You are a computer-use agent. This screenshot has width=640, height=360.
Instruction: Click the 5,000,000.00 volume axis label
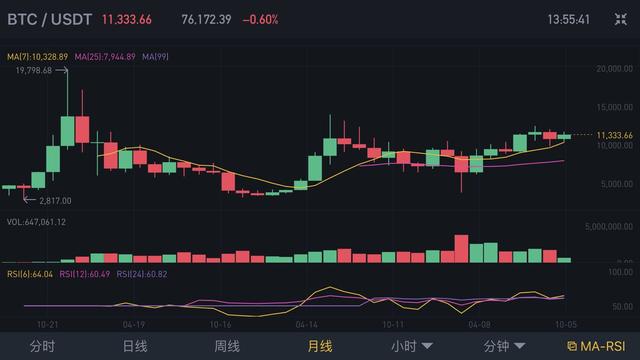pos(609,227)
